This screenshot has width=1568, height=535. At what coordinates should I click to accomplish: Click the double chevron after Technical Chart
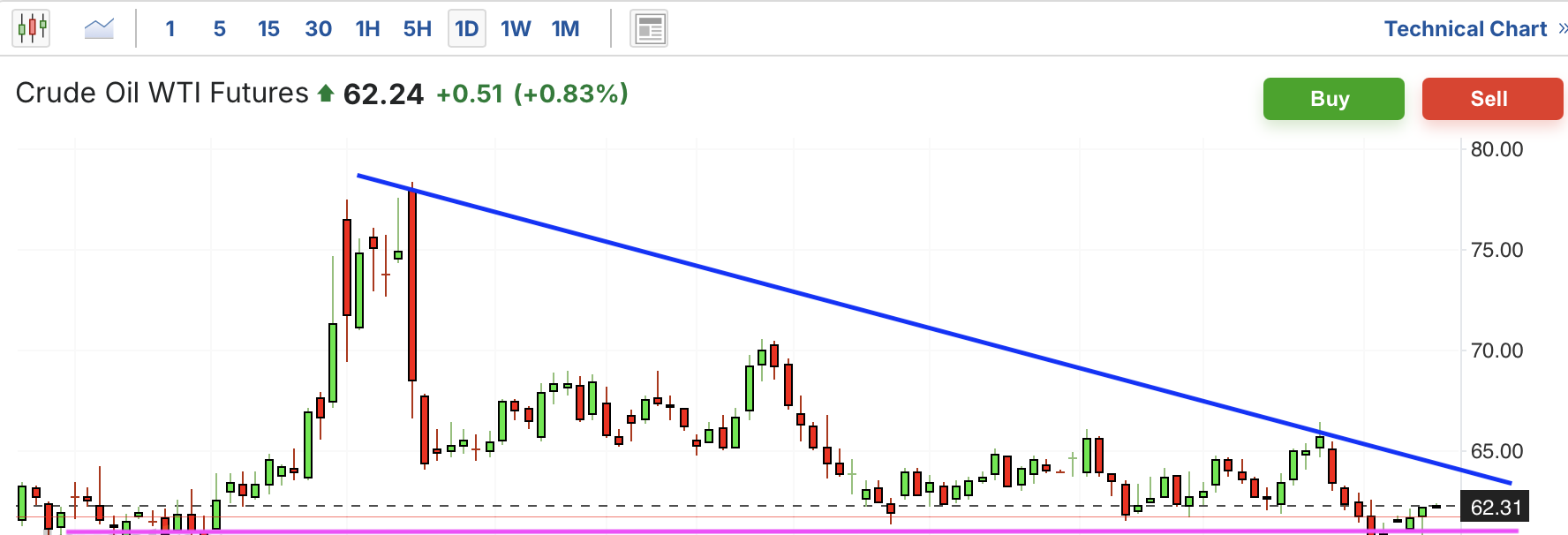pos(1562,29)
